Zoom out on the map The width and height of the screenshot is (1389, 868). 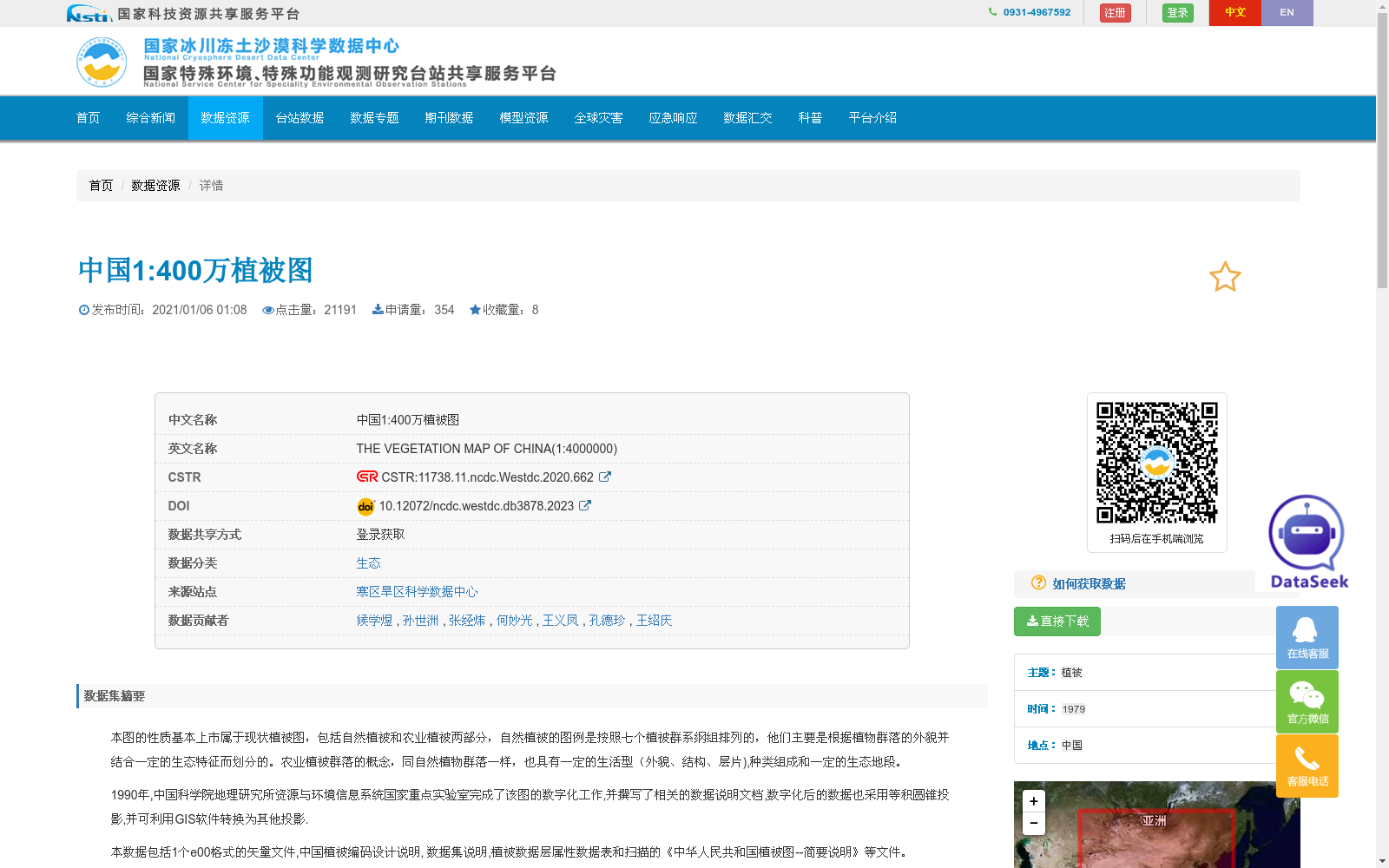tap(1034, 823)
